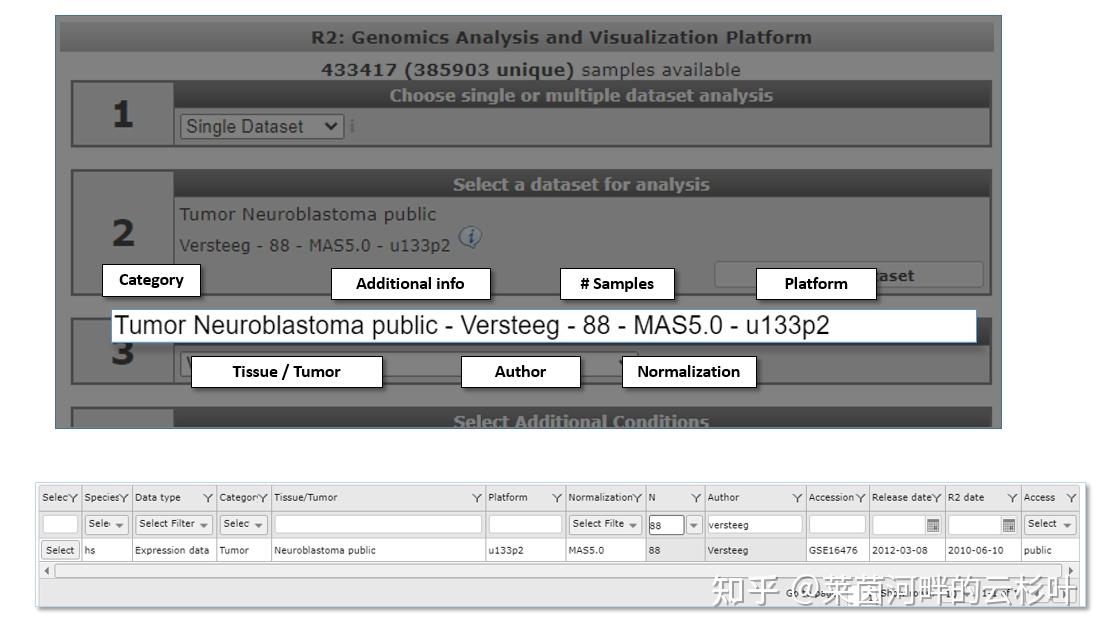
Task: Open the filter funnel on Tissue/Tumor column
Action: tap(475, 497)
